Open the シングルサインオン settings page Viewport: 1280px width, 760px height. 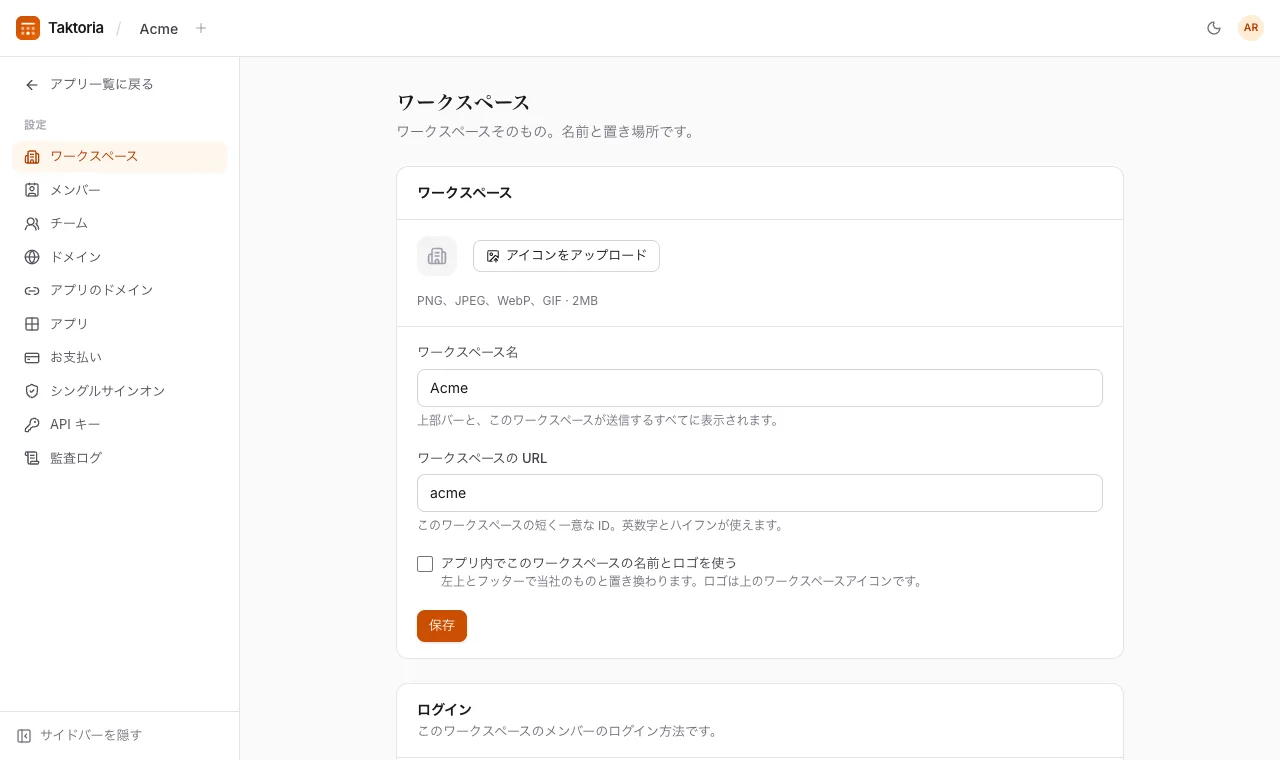[120, 391]
